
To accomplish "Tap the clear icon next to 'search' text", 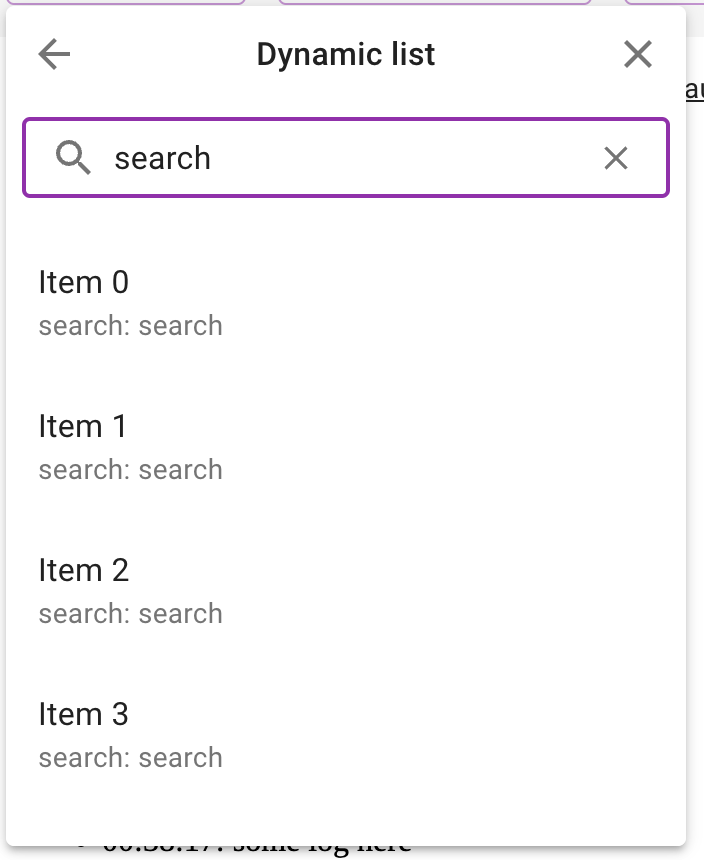I will click(x=616, y=157).
